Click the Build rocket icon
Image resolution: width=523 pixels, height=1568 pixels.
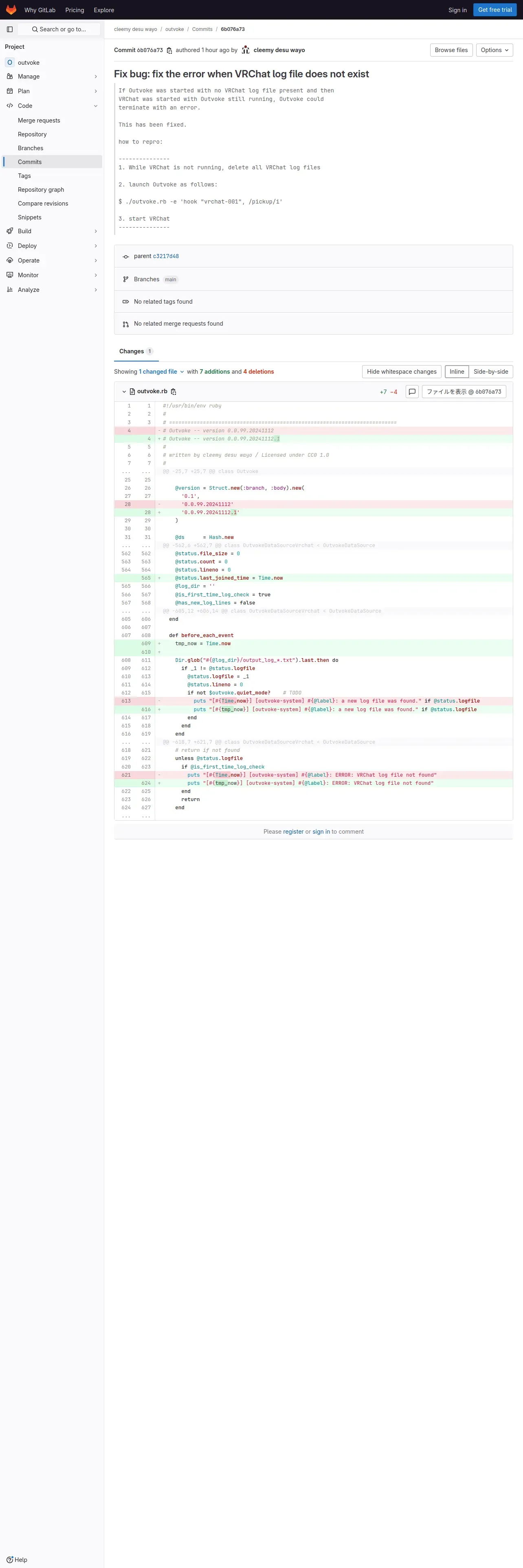[x=10, y=231]
